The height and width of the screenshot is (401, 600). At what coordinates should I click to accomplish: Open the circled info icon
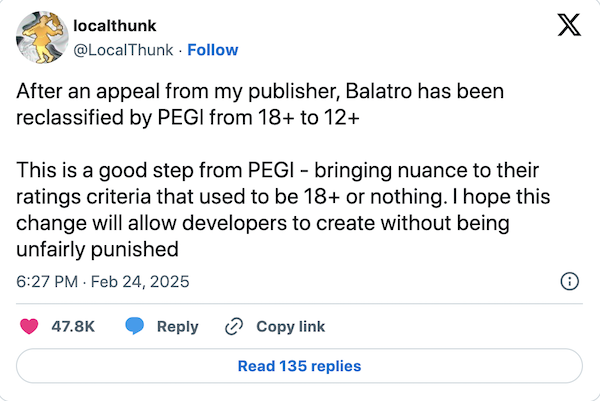pos(570,282)
